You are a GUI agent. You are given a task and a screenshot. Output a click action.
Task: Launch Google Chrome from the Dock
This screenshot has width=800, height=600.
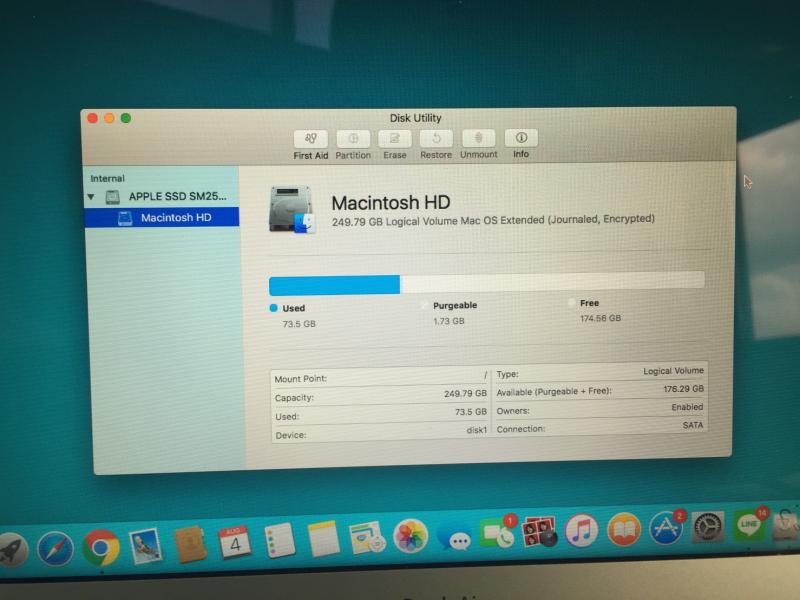[x=101, y=548]
